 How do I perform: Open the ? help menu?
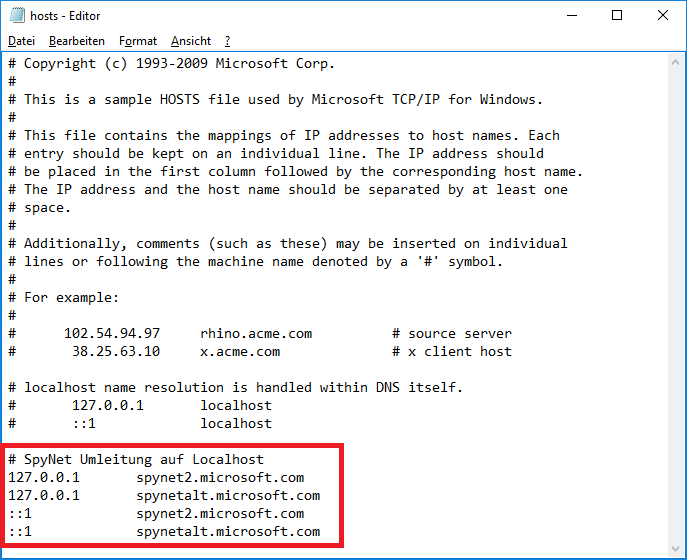coord(227,41)
